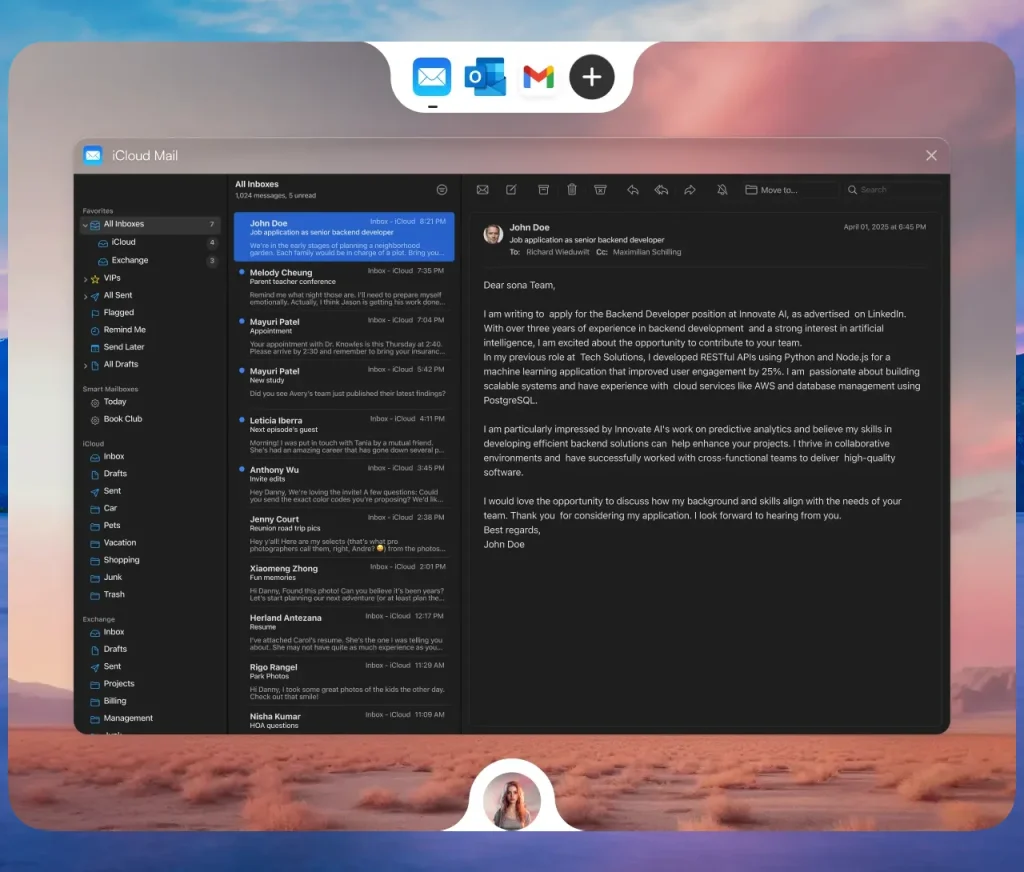Open Xiaomeng Zhong Fun memories email
1024x872 pixels.
pyautogui.click(x=344, y=583)
